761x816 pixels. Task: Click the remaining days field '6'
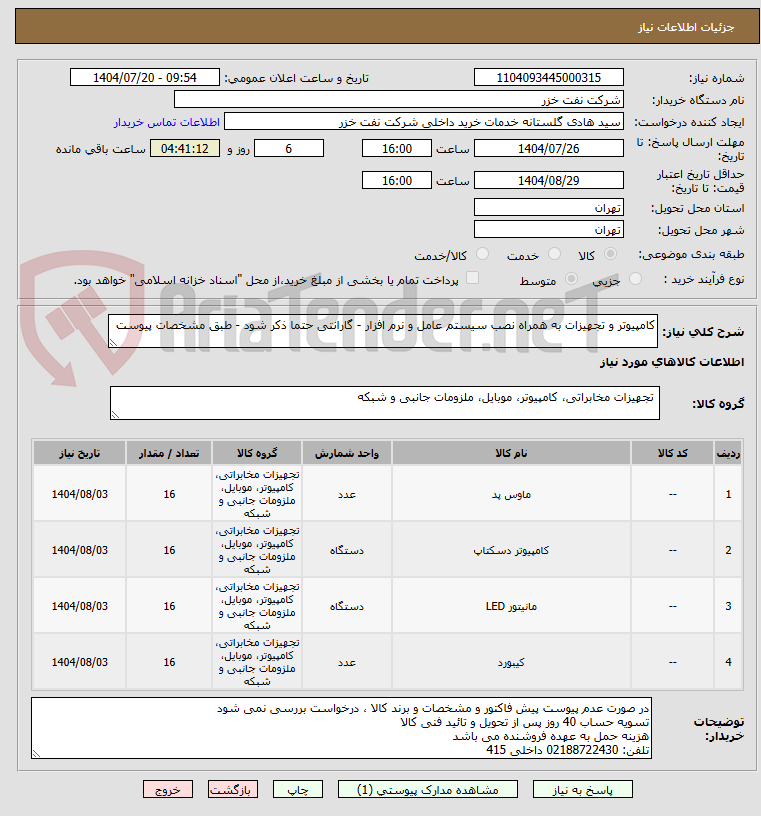tap(289, 149)
